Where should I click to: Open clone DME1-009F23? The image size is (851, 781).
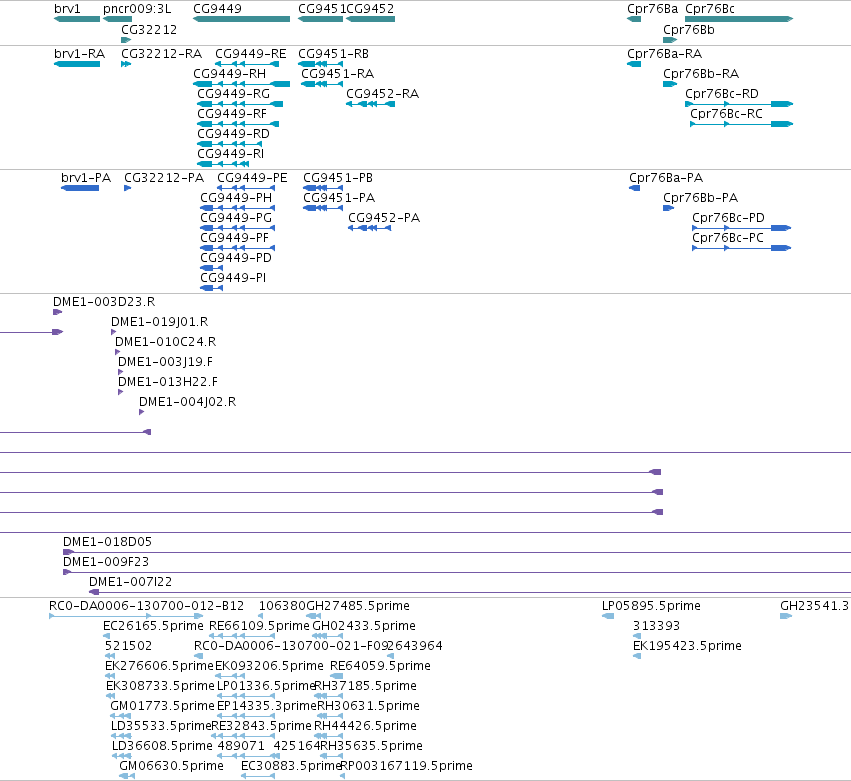pyautogui.click(x=106, y=562)
